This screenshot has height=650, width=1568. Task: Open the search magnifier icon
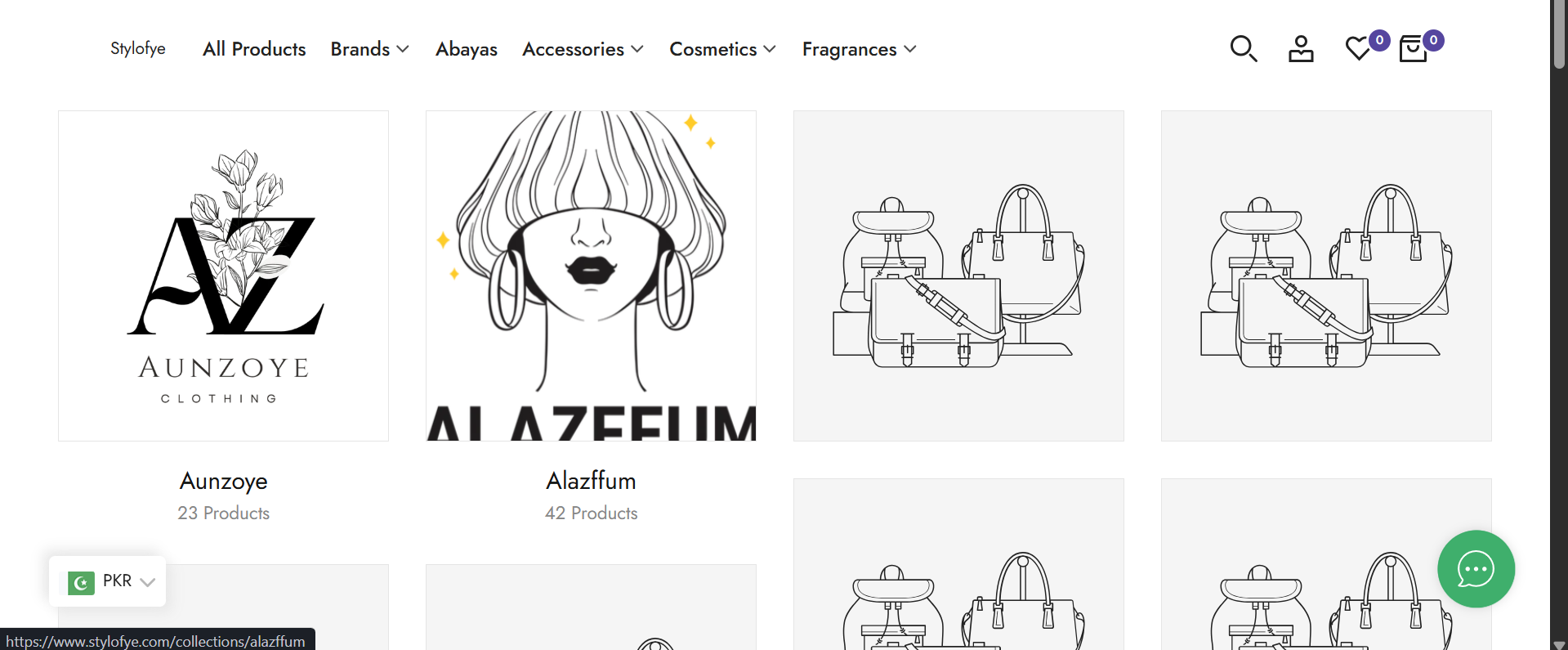1244,49
